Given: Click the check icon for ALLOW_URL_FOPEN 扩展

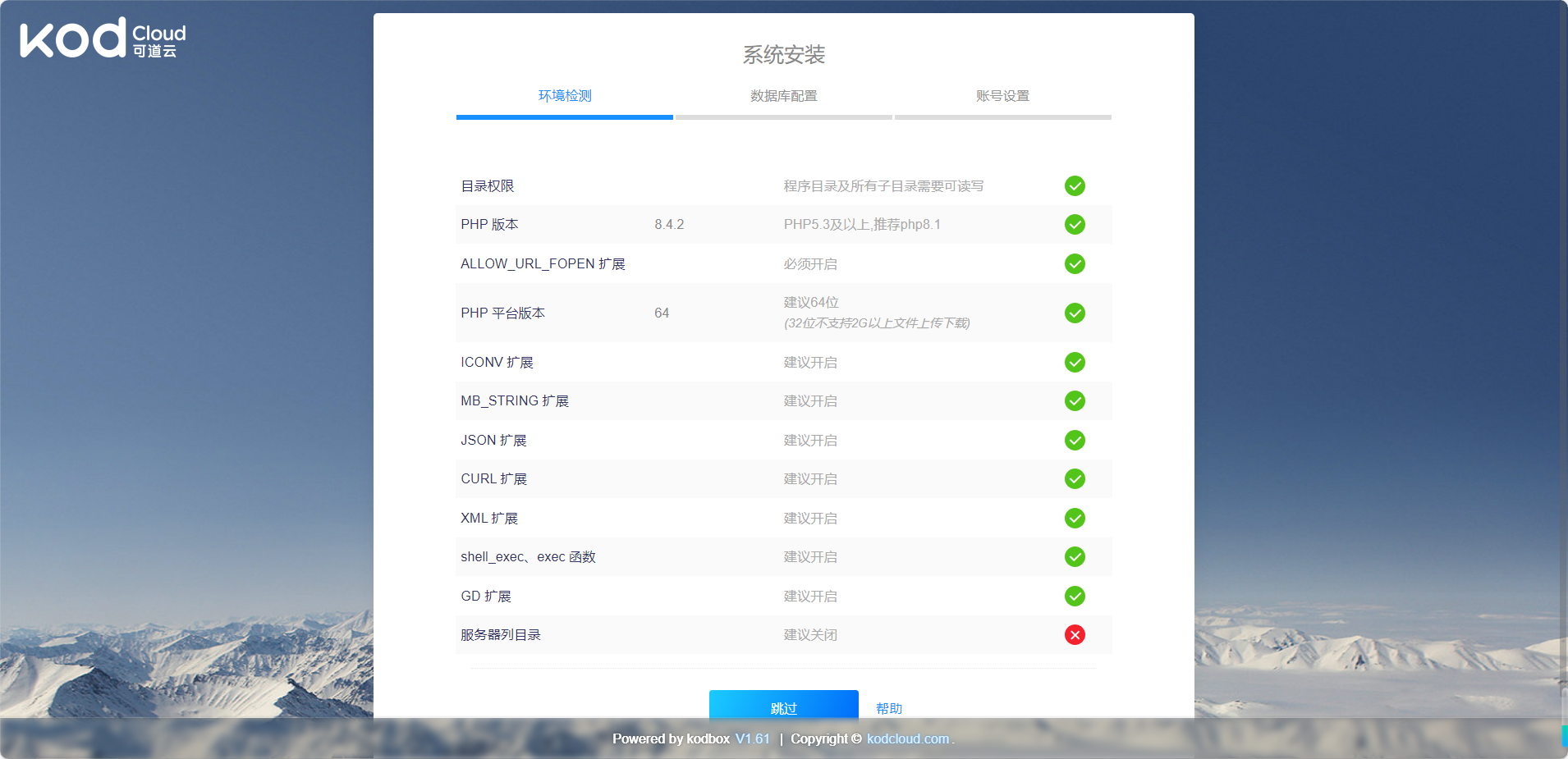Looking at the screenshot, I should coord(1075,263).
